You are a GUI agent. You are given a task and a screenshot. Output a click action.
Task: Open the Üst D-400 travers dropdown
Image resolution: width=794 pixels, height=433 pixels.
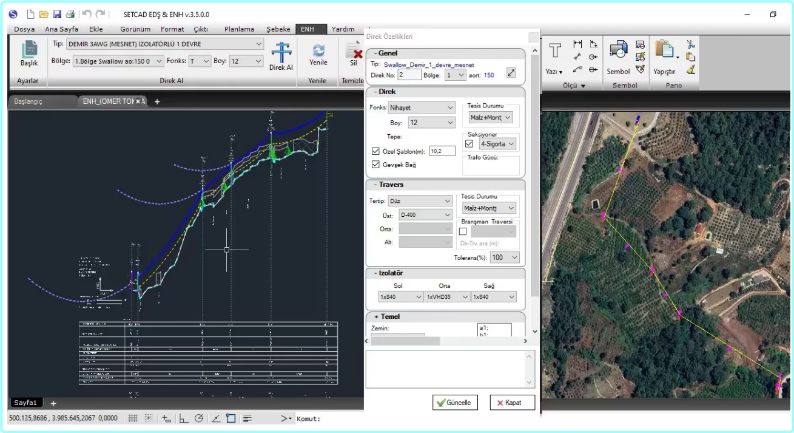pos(425,215)
